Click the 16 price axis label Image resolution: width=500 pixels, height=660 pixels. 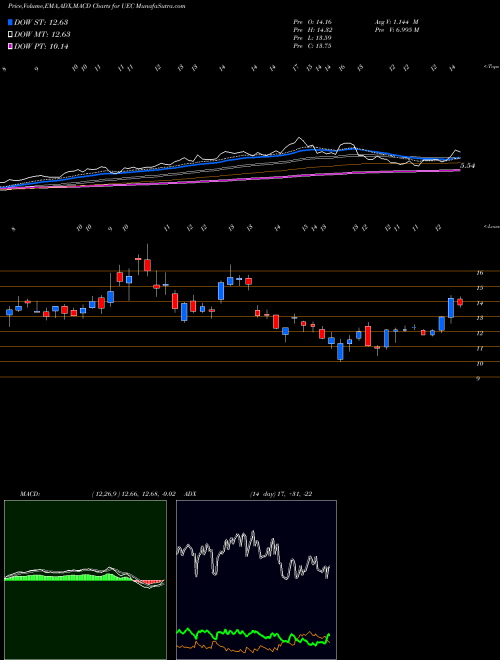pyautogui.click(x=479, y=273)
